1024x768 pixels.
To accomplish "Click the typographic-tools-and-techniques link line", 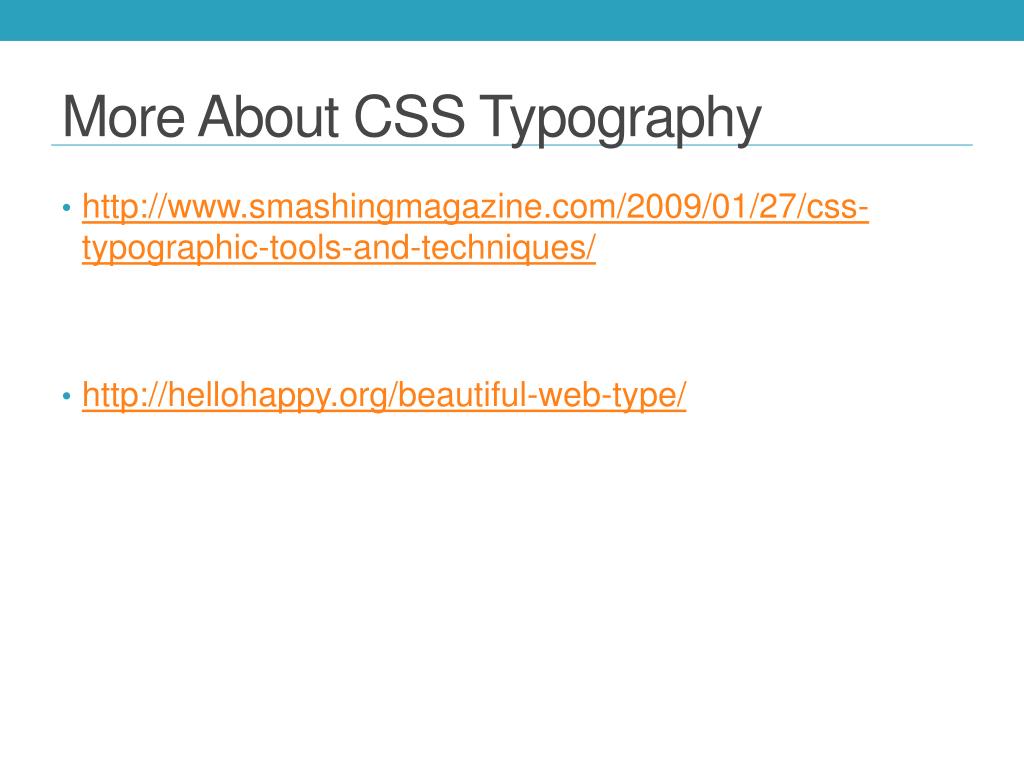I will coord(339,248).
